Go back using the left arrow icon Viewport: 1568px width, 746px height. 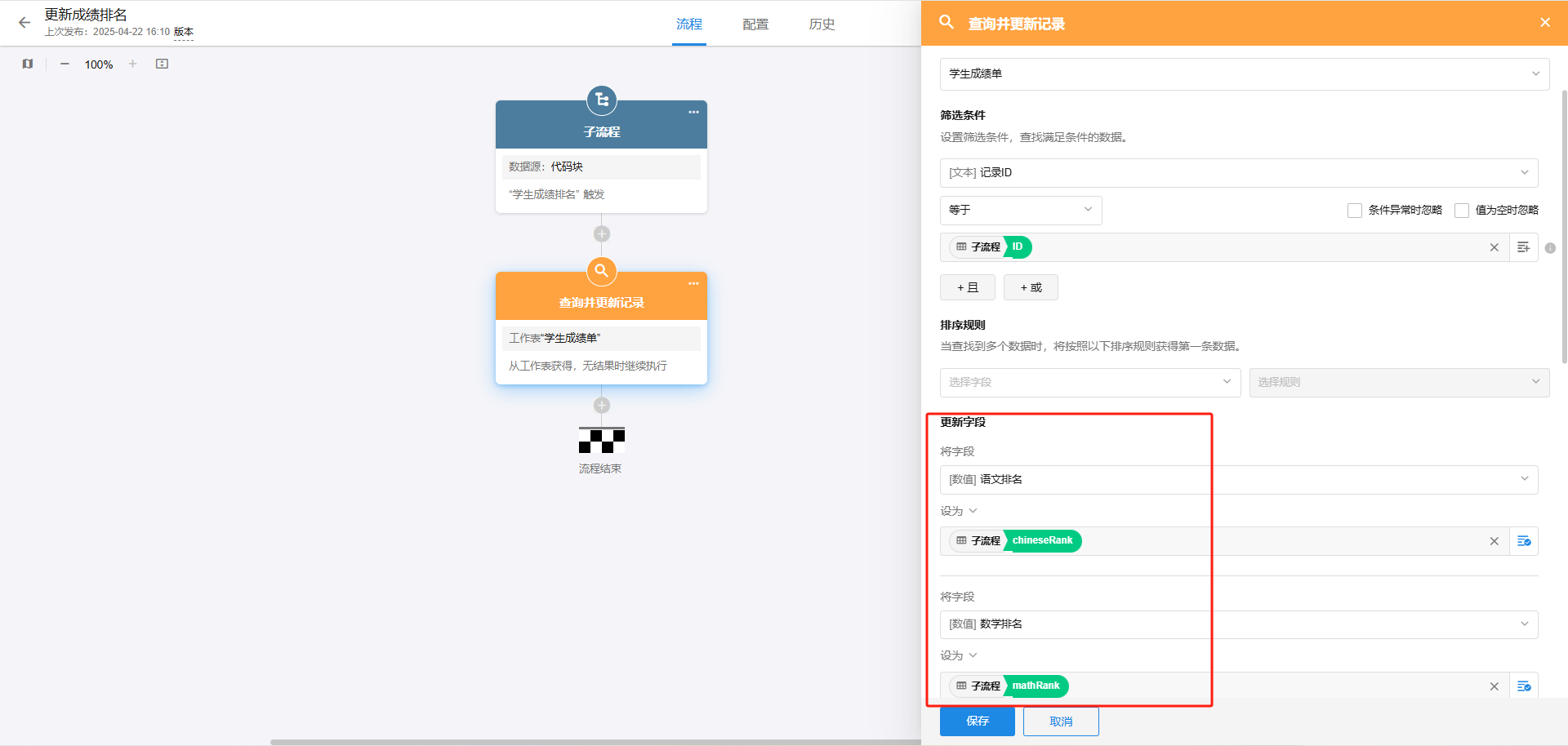pyautogui.click(x=24, y=23)
